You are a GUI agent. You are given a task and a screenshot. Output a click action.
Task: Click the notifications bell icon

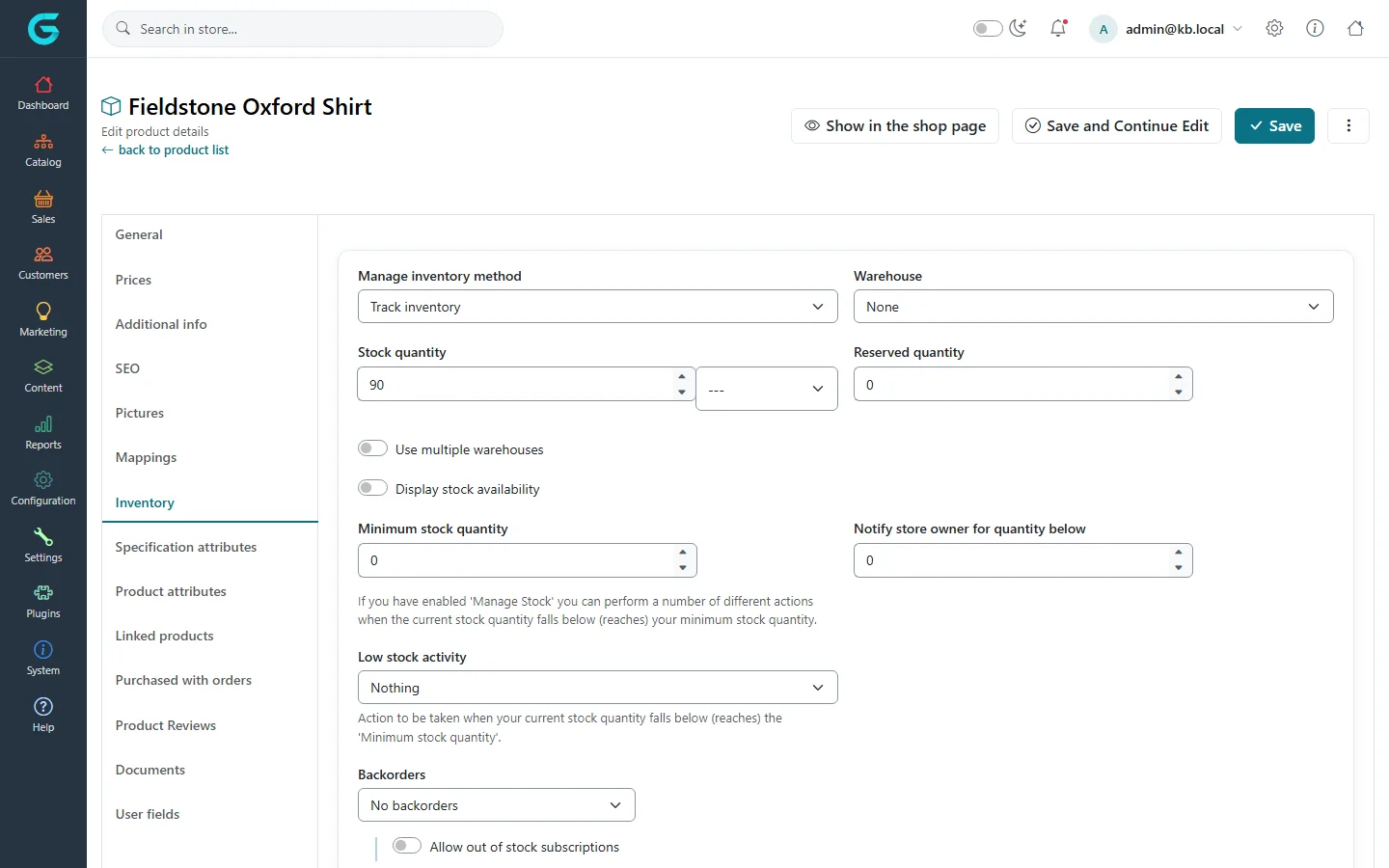pyautogui.click(x=1058, y=28)
